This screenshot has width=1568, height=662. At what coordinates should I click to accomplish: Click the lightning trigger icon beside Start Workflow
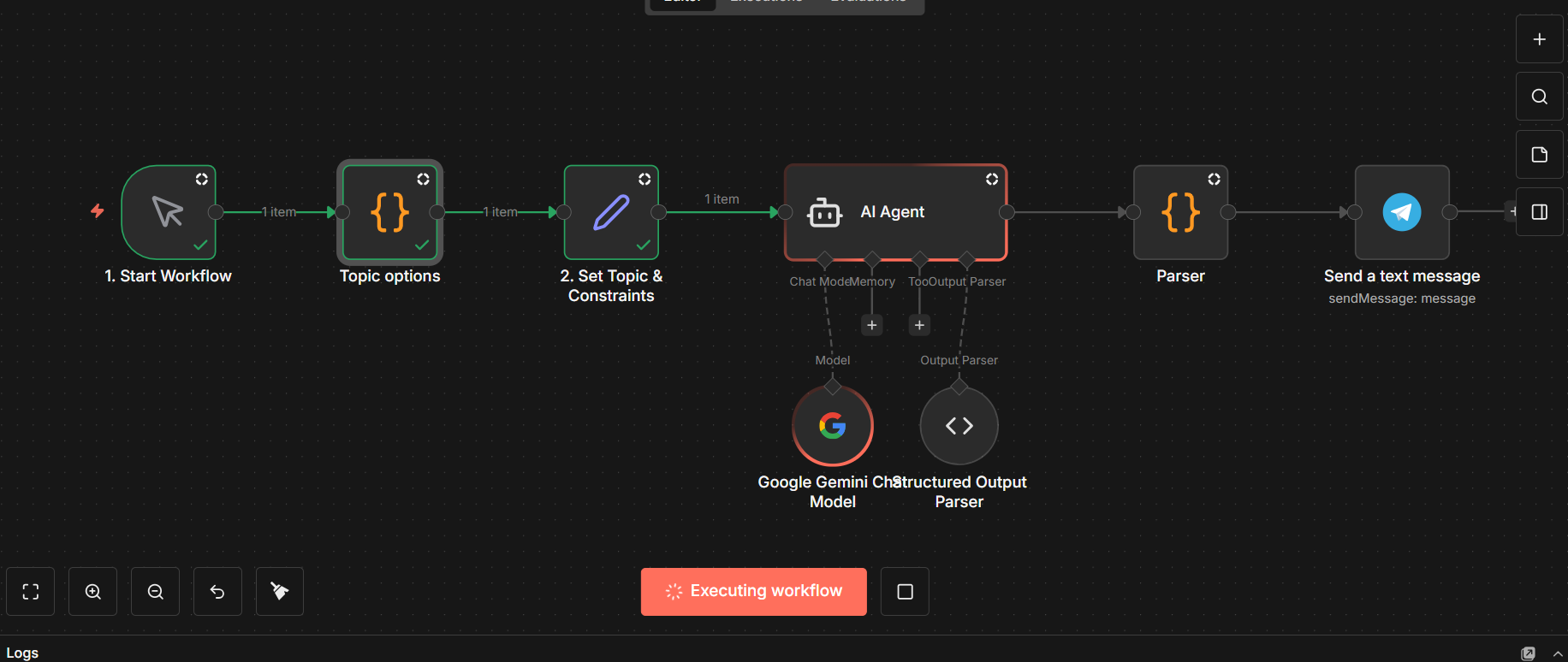pos(98,210)
